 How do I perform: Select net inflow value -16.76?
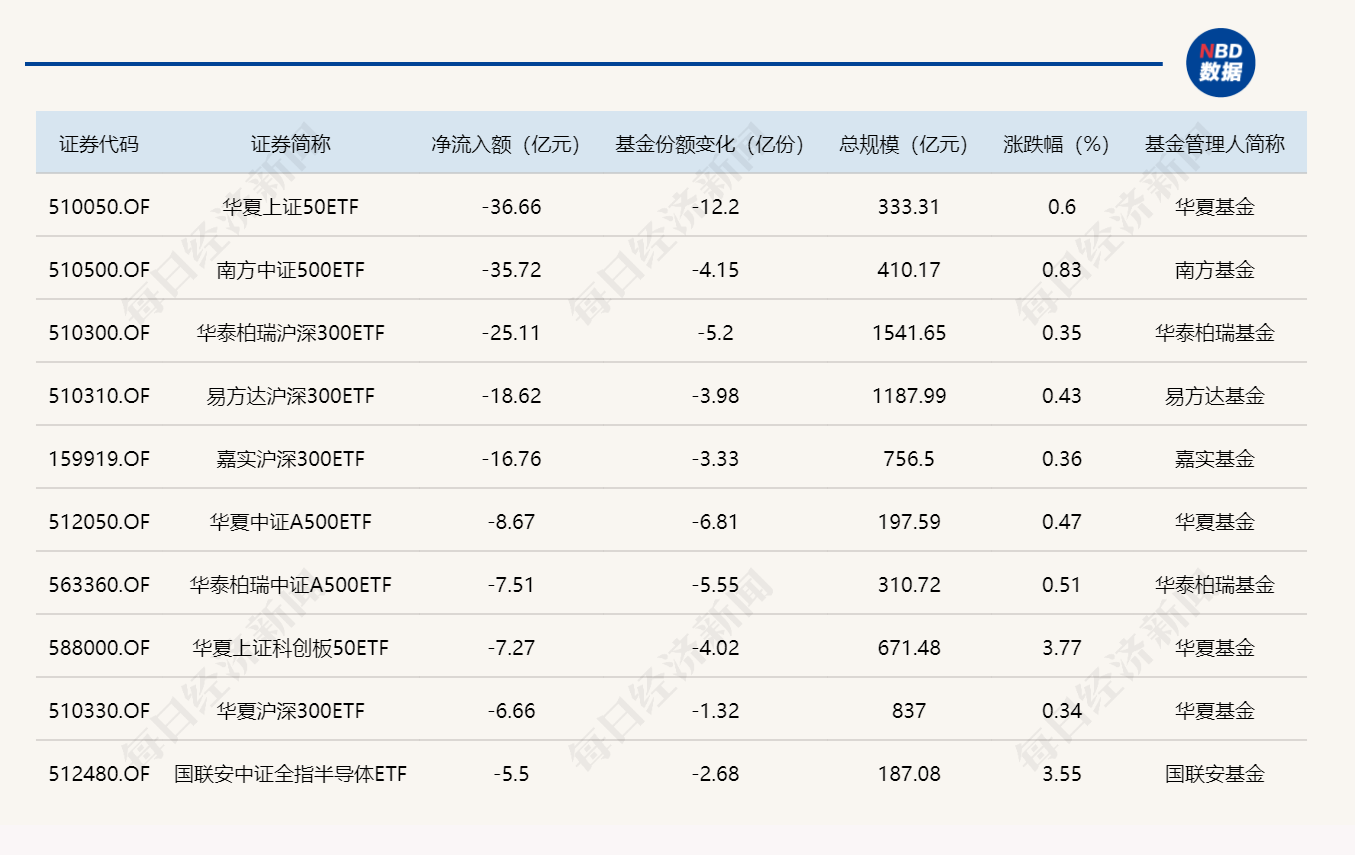[x=511, y=459]
